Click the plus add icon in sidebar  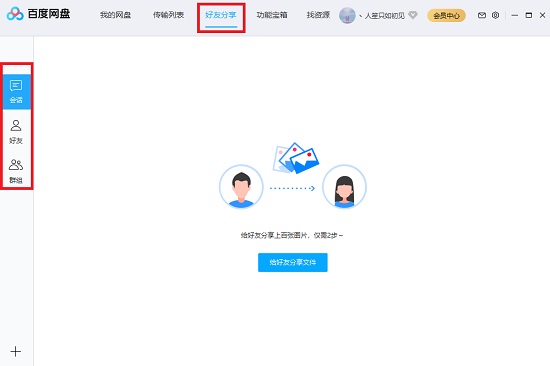[x=15, y=351]
